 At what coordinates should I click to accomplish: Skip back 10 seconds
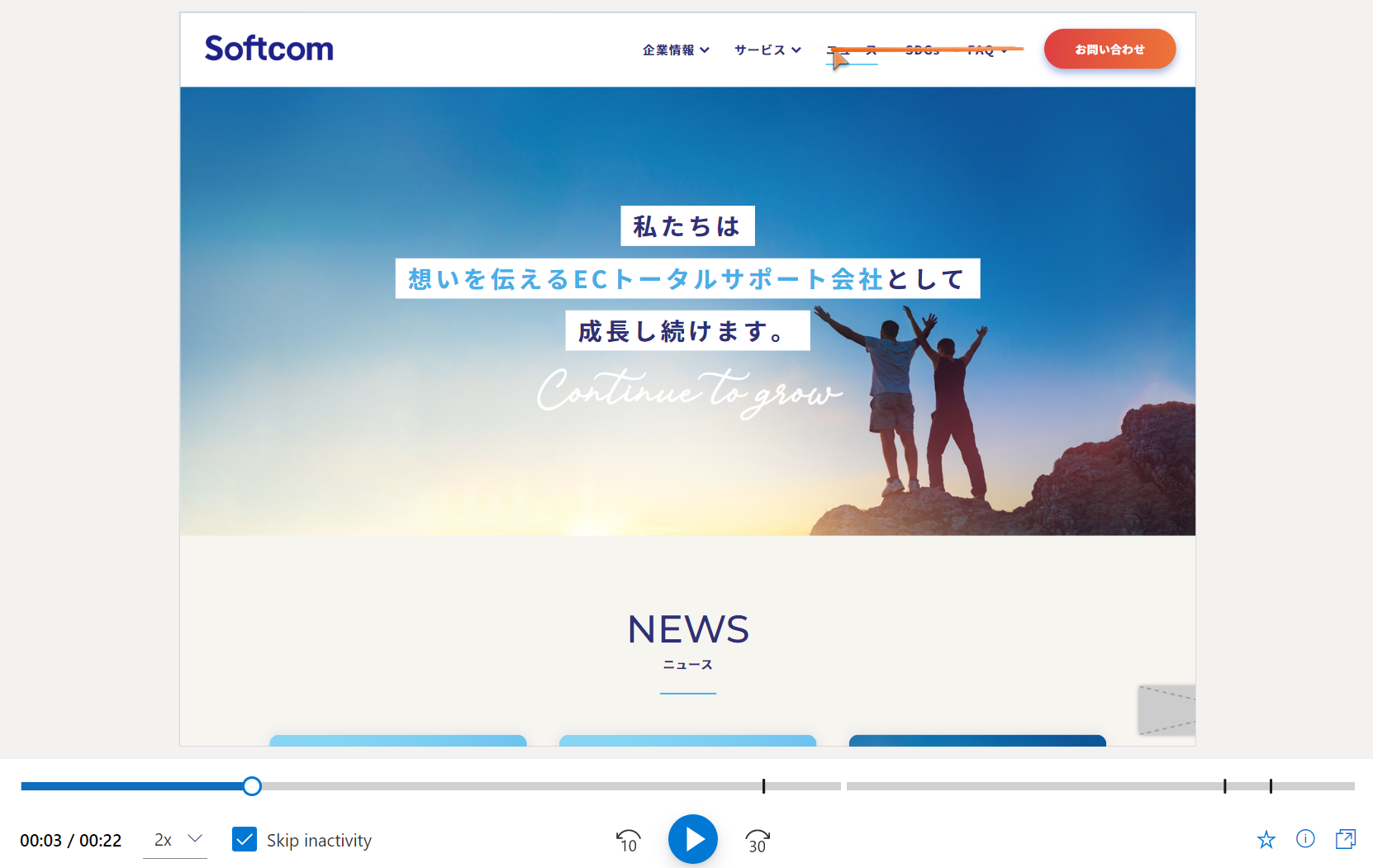[x=629, y=841]
